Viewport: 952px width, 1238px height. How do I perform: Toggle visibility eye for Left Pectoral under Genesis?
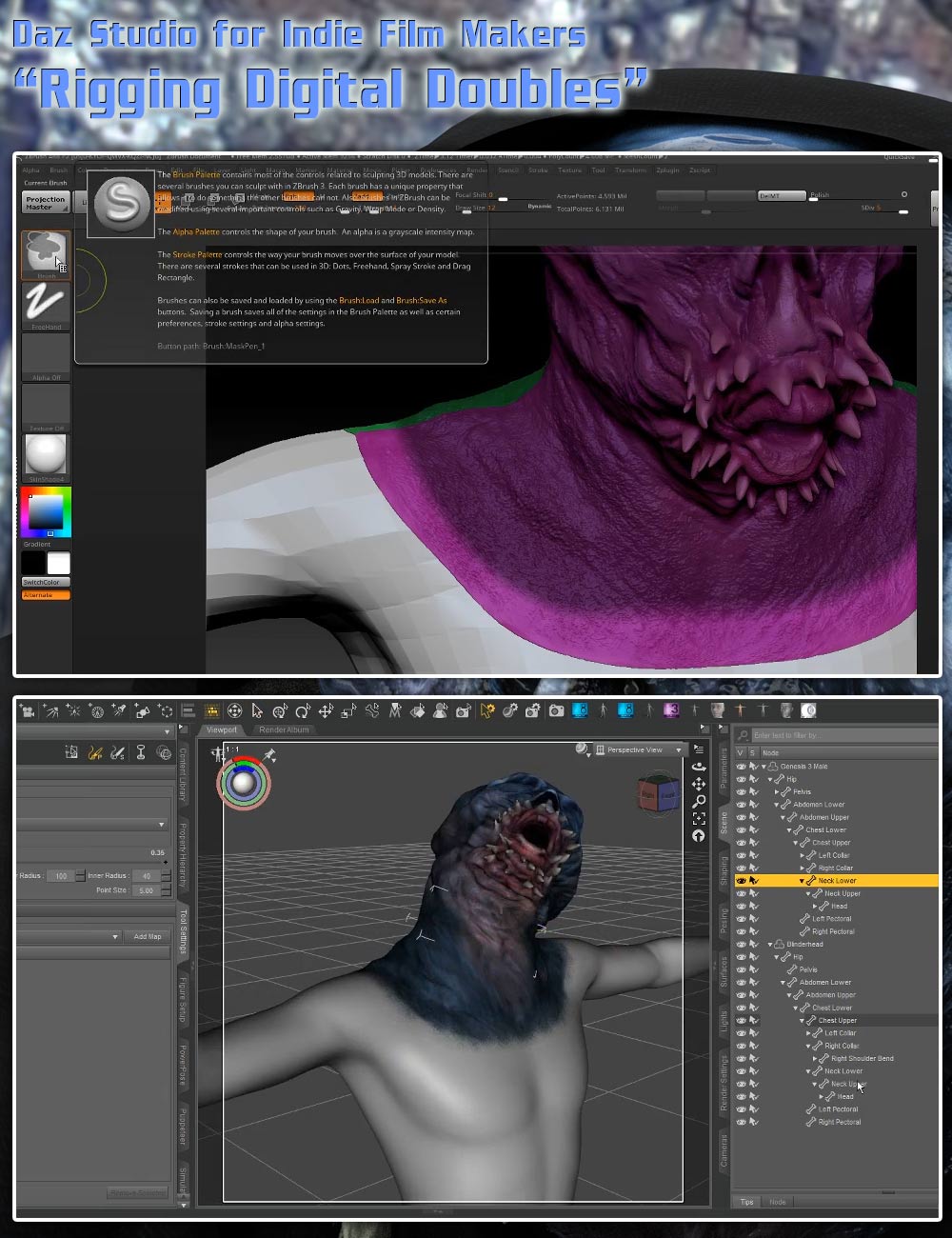(741, 919)
